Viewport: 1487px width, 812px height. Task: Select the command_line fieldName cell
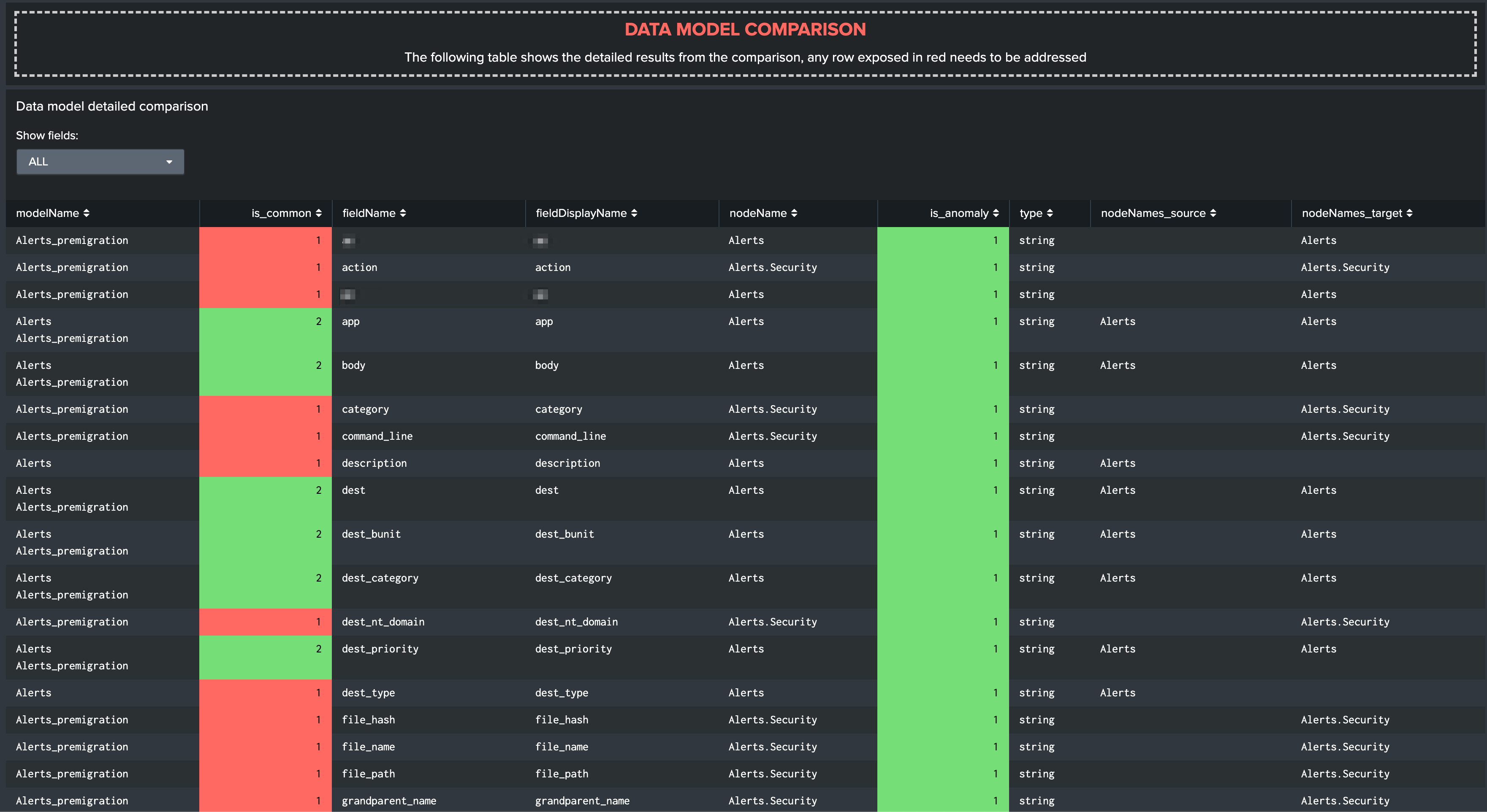[x=377, y=436]
